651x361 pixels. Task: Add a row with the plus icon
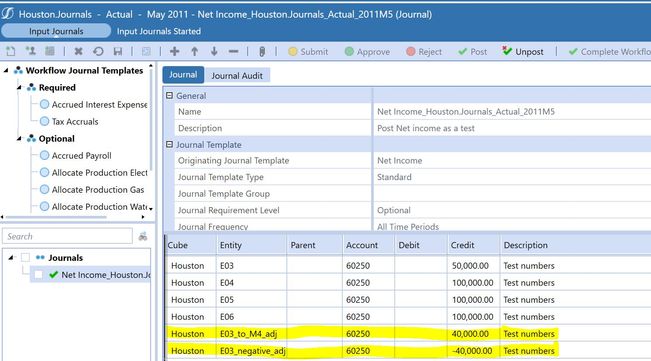174,51
